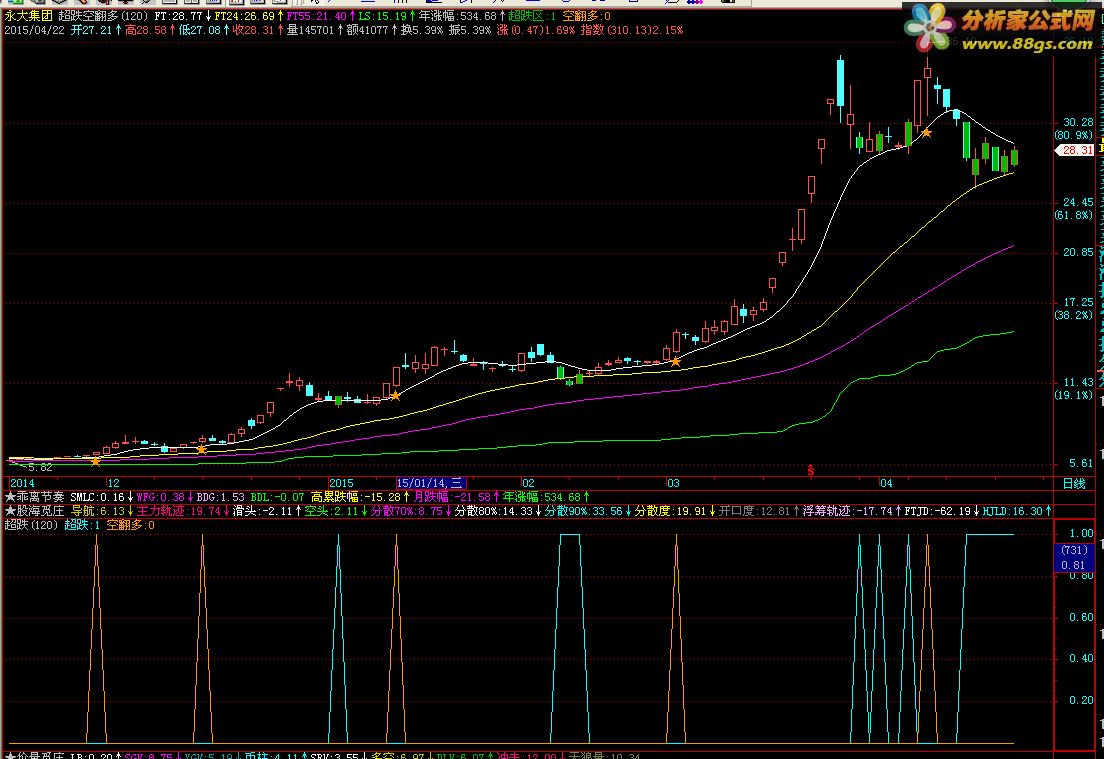The width and height of the screenshot is (1104, 759).
Task: Click the FT55:21.40 magenta value
Action: pos(316,15)
